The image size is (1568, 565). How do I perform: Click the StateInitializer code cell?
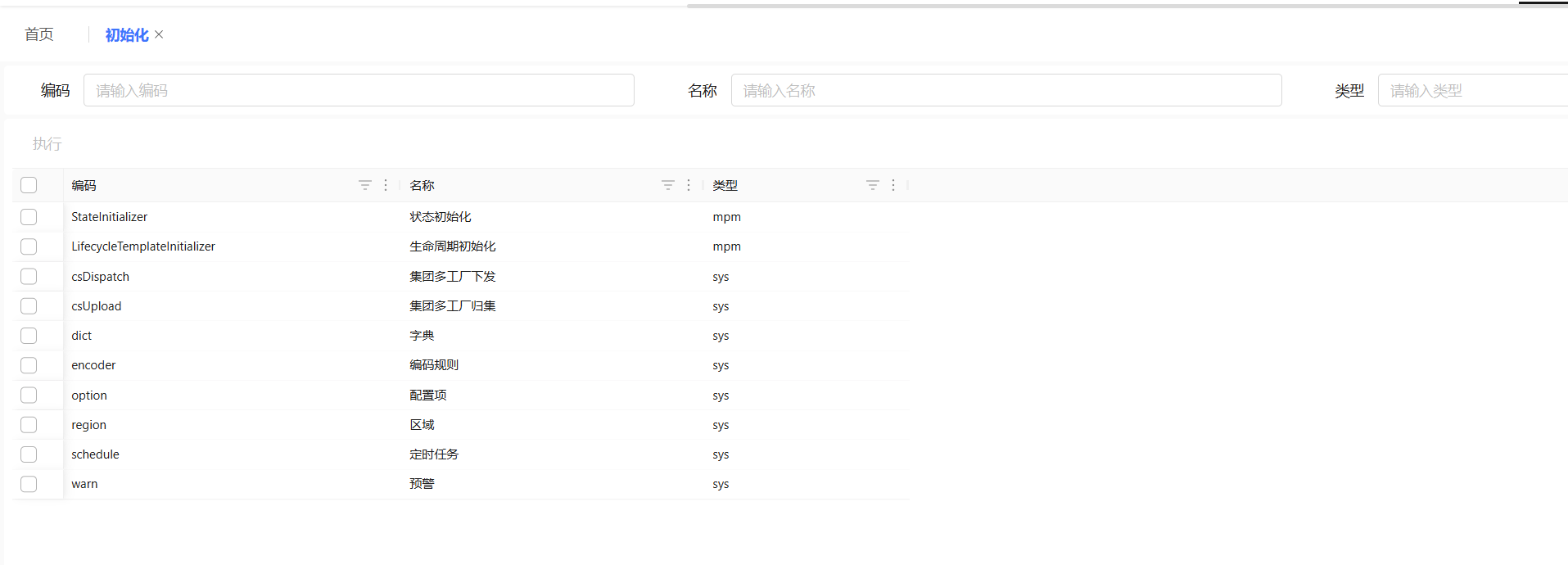pyautogui.click(x=110, y=217)
